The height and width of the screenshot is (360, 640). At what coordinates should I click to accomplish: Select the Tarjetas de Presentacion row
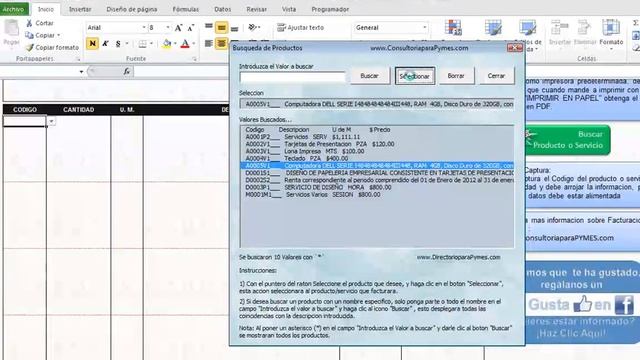(x=377, y=144)
